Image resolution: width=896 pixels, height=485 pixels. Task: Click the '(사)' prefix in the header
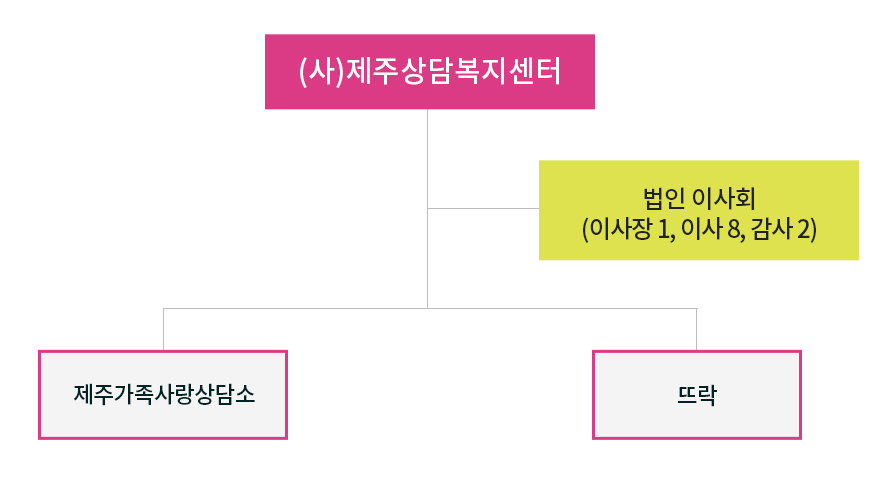322,71
